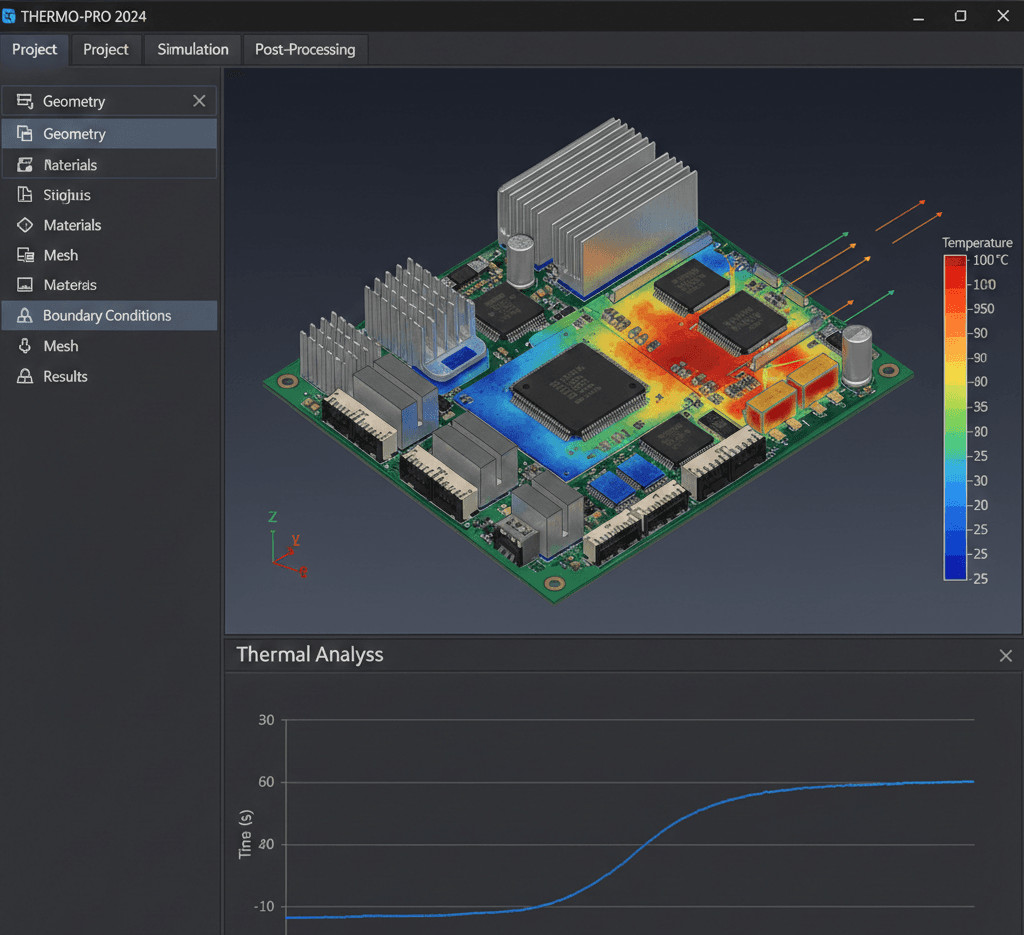The image size is (1024, 935).
Task: Dismiss the Thermal Analysis panel
Action: click(1005, 655)
